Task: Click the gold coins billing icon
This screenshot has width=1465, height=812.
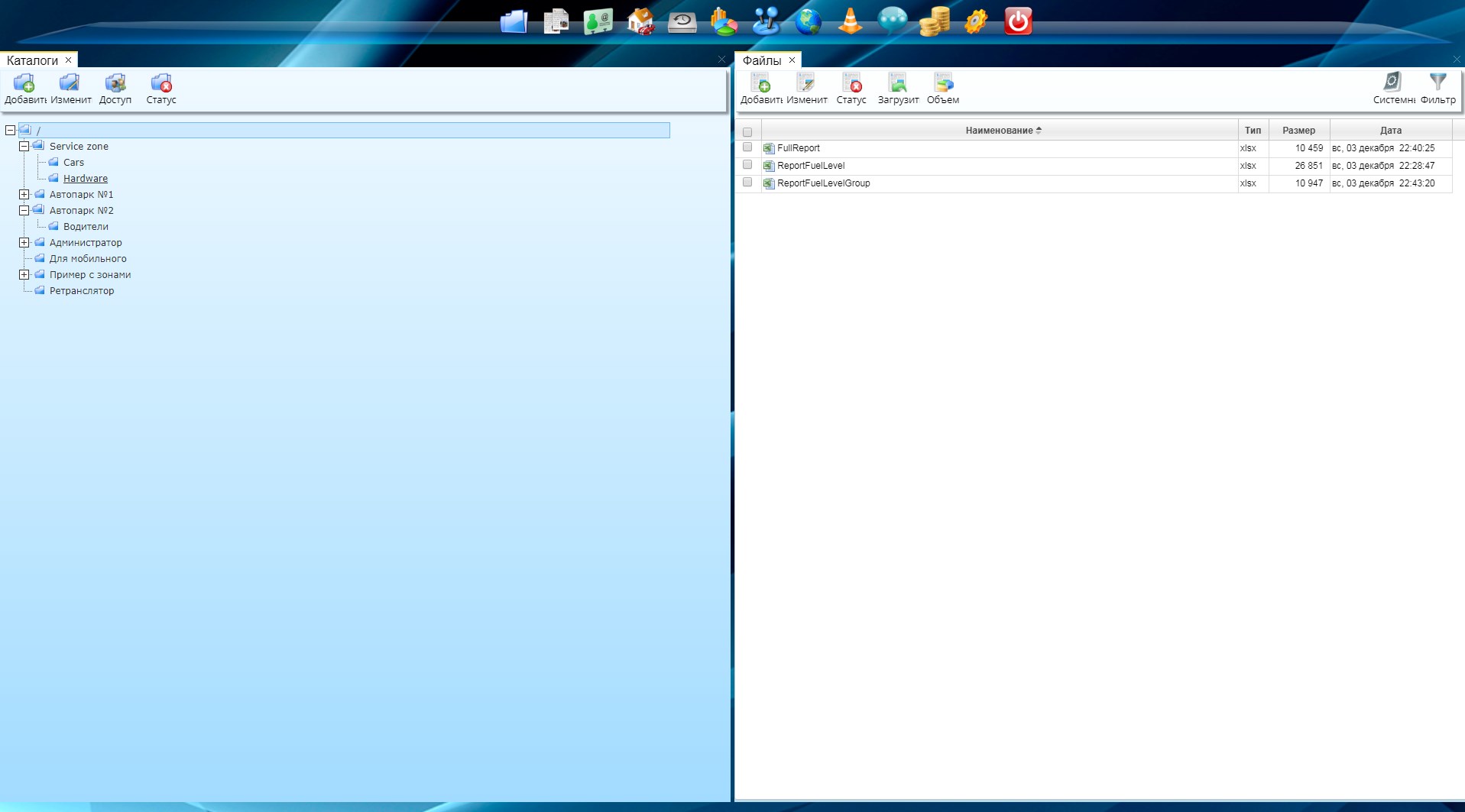Action: pyautogui.click(x=934, y=21)
